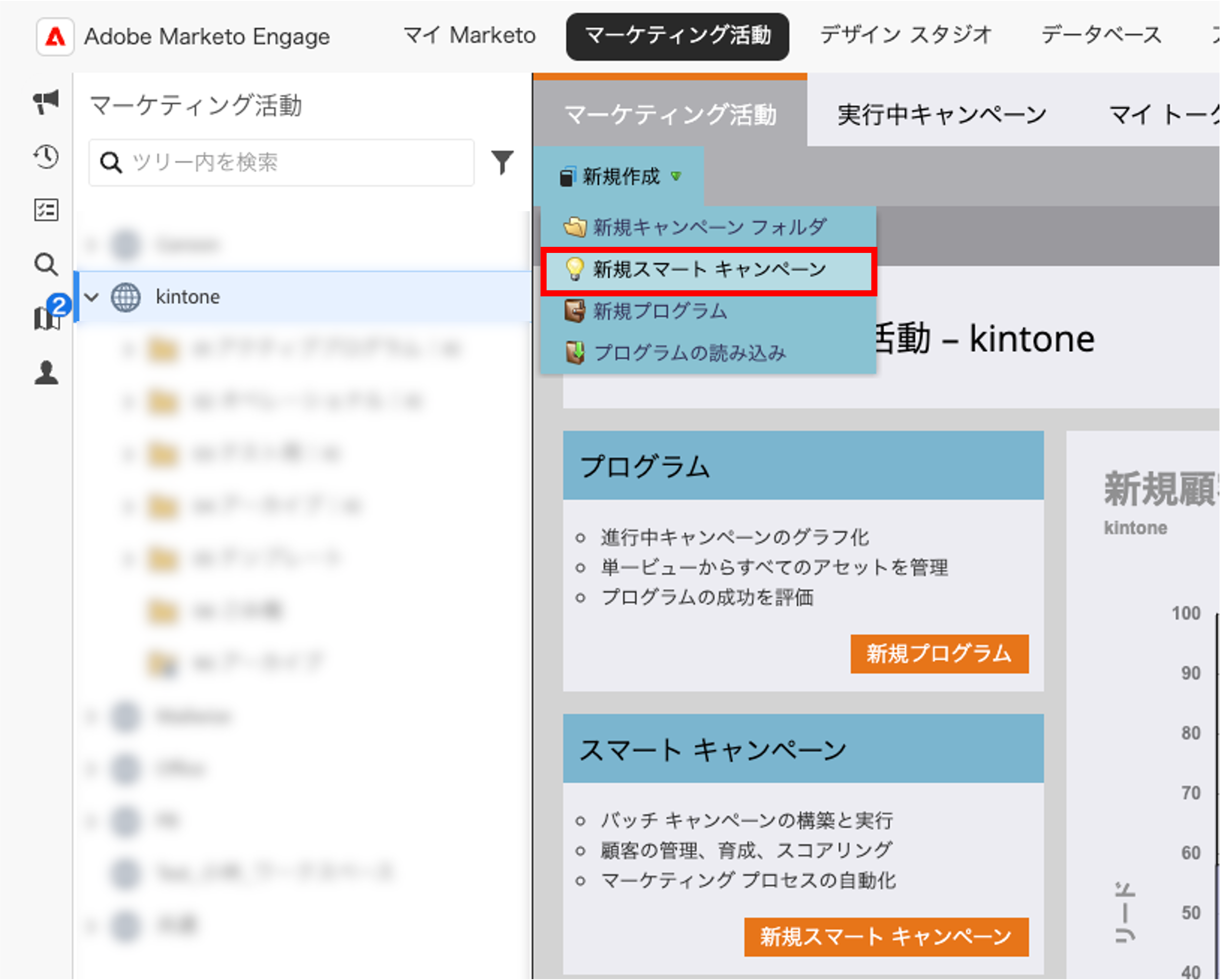
Task: Click text 単一ビューからすべてのアセットを管理
Action: point(775,568)
